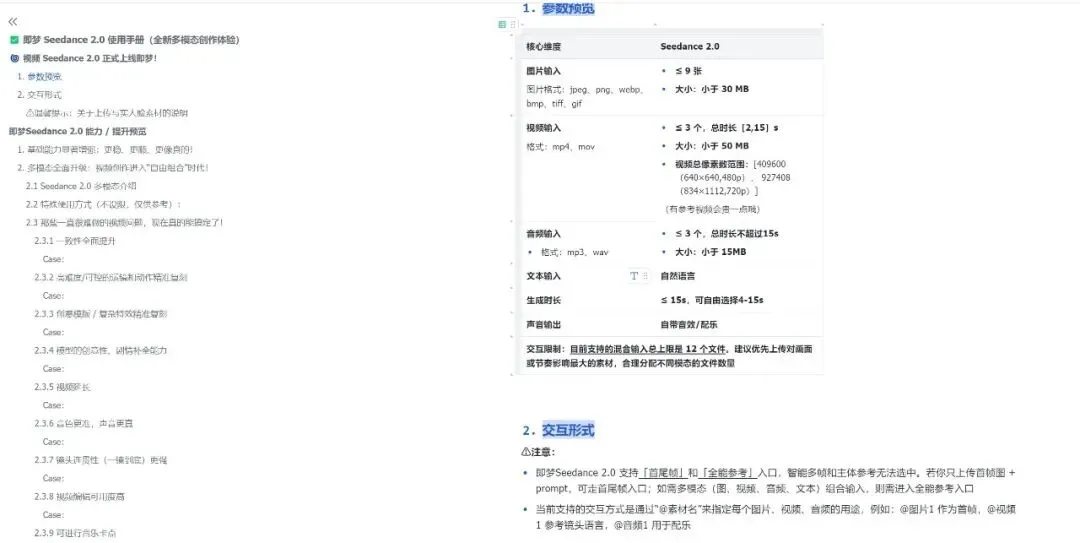This screenshot has width=1080, height=543.
Task: Select outline entry 1. 参数预览
Action: (x=40, y=76)
